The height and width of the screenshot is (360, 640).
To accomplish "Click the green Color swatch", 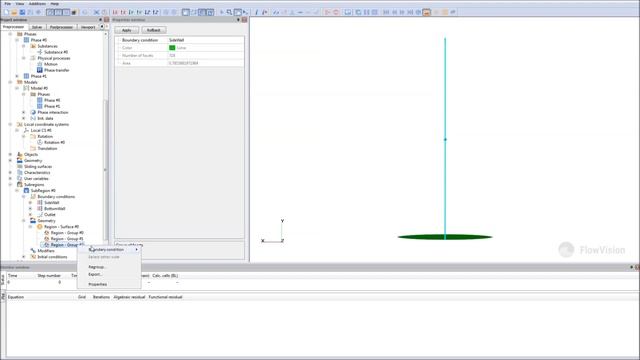I will (172, 48).
